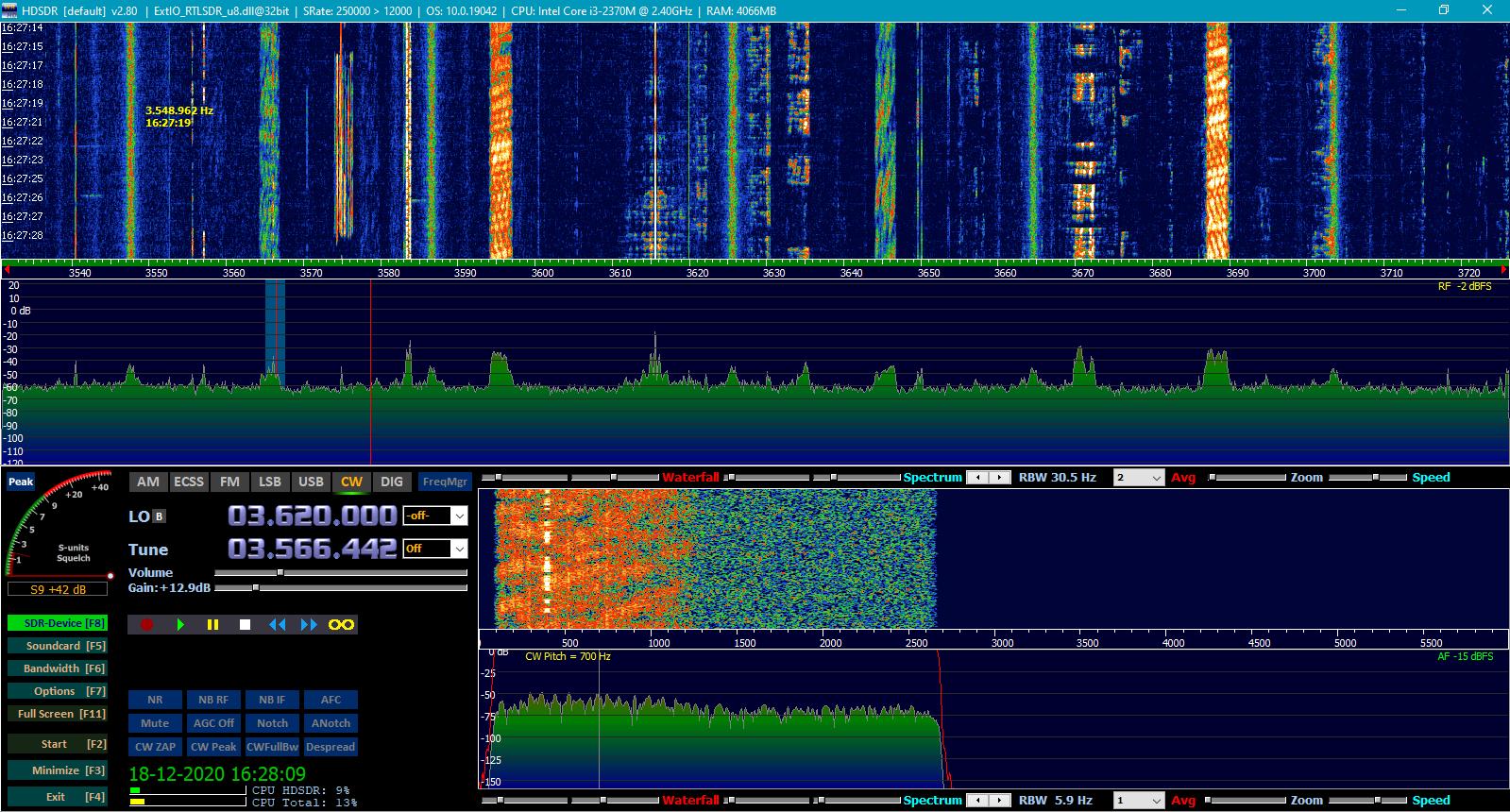Toggle CWFullBw option
1510x812 pixels.
[272, 747]
